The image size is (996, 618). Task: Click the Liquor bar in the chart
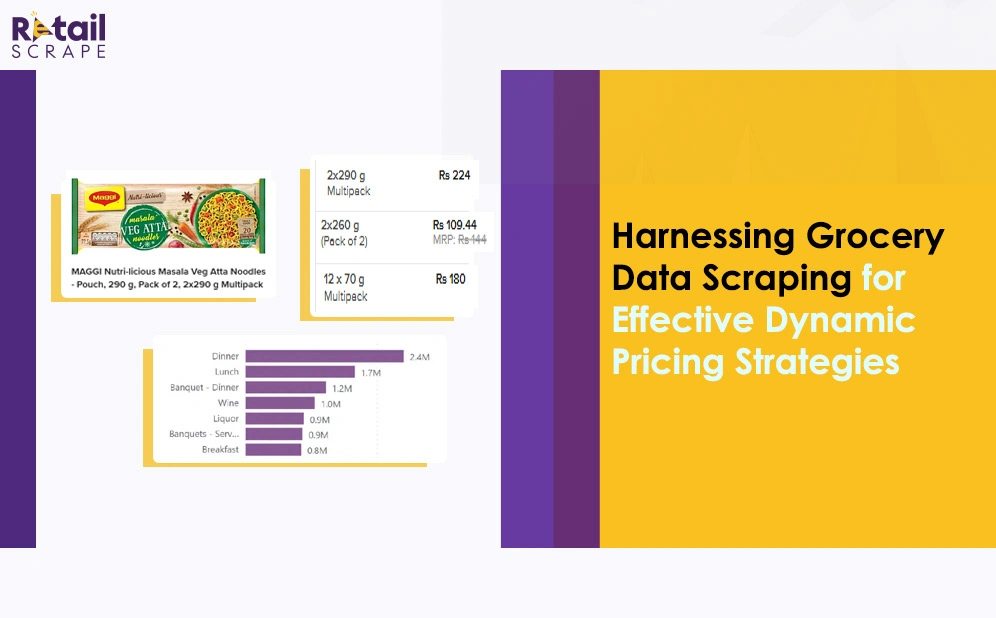[274, 419]
